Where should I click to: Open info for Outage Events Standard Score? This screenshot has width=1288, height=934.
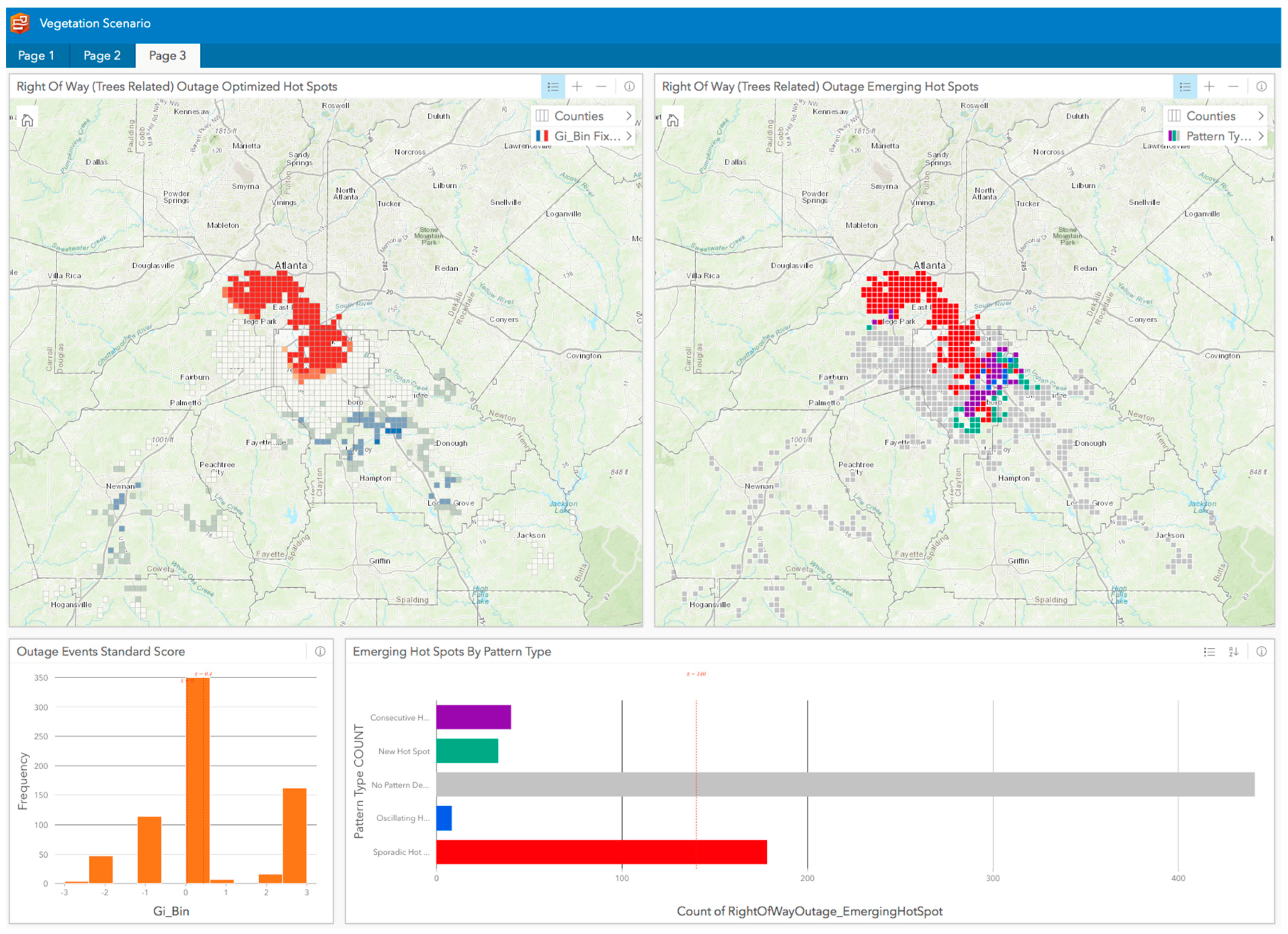(320, 652)
